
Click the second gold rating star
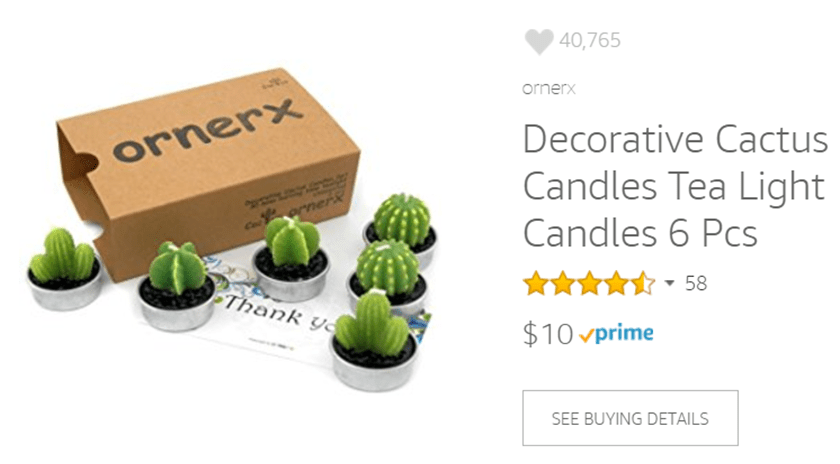pos(562,283)
